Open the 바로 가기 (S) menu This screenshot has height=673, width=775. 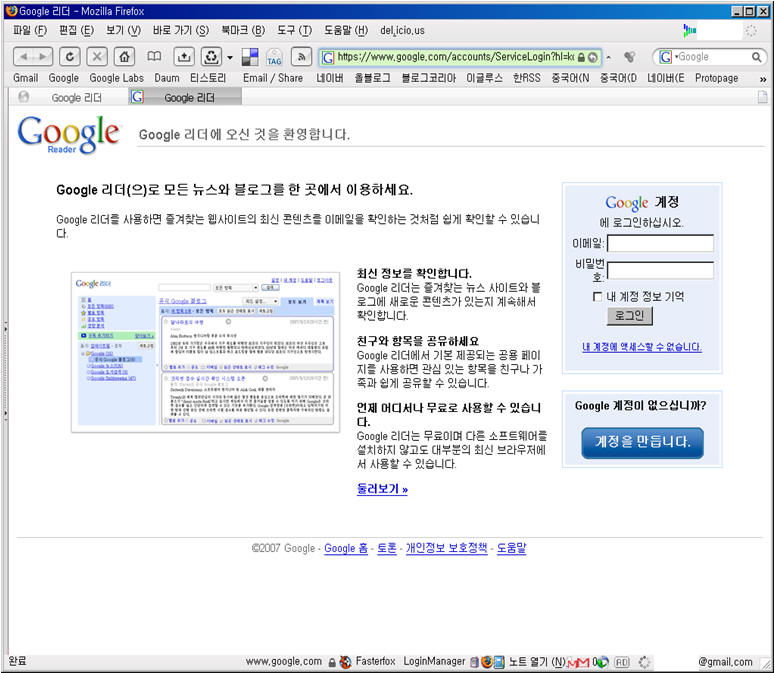point(180,31)
